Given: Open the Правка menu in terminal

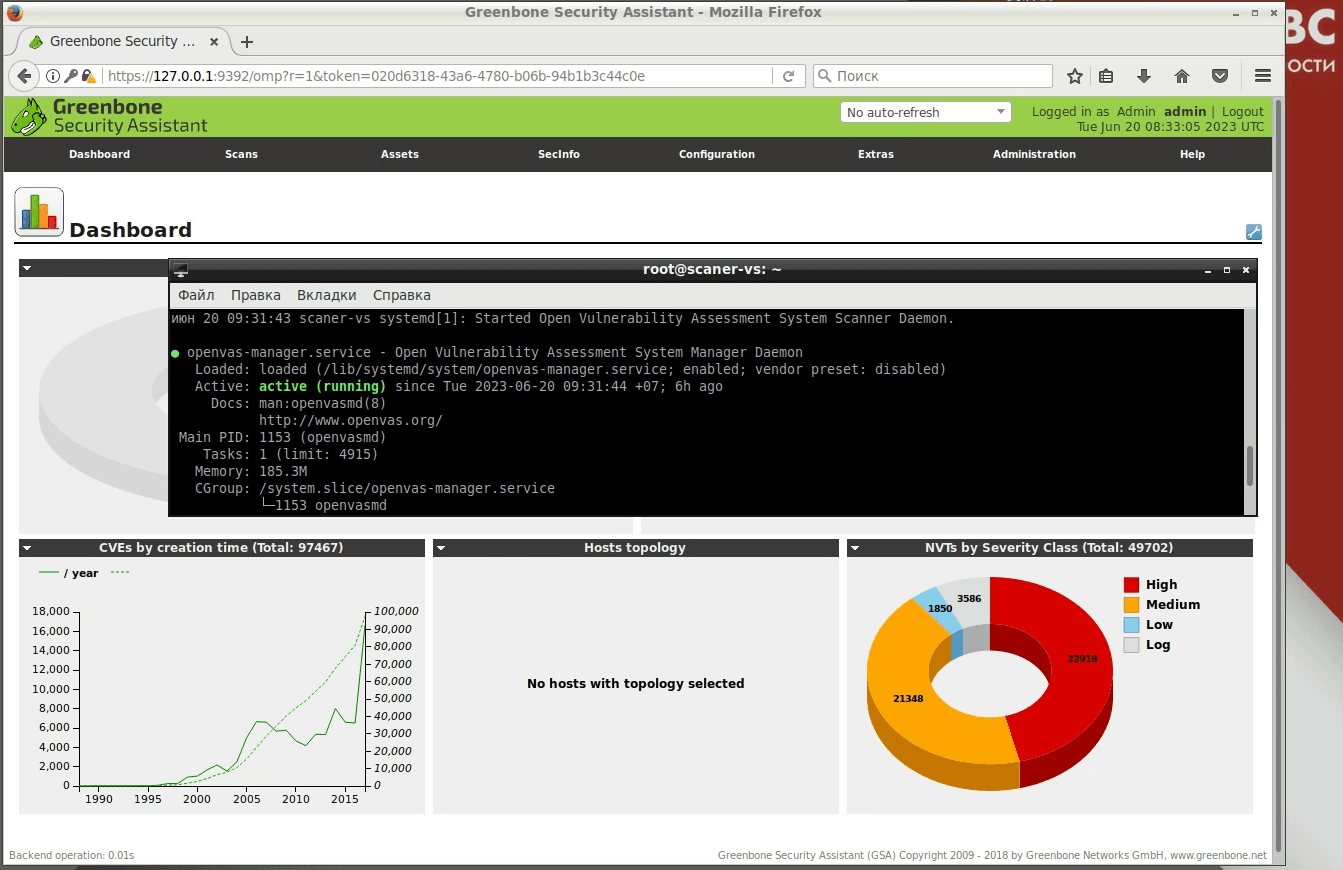Looking at the screenshot, I should point(255,295).
